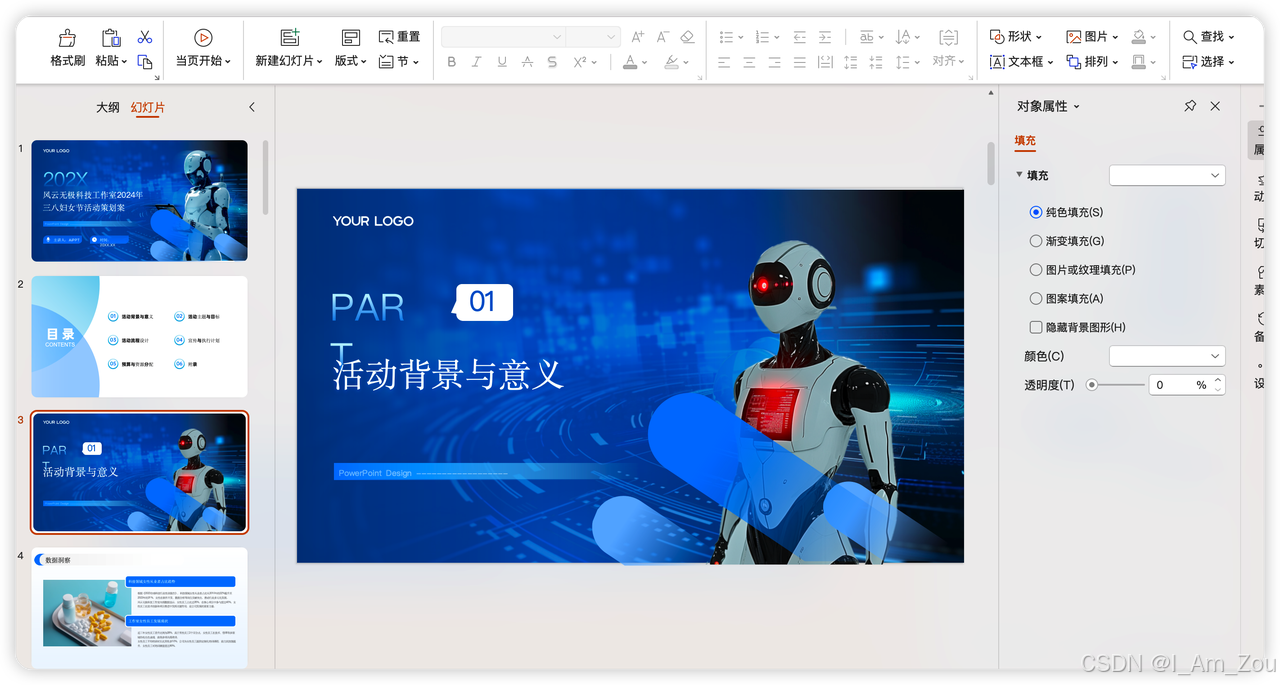Open the Object Properties (对象属性) title dropdown
Image resolution: width=1280 pixels, height=685 pixels.
[1048, 106]
